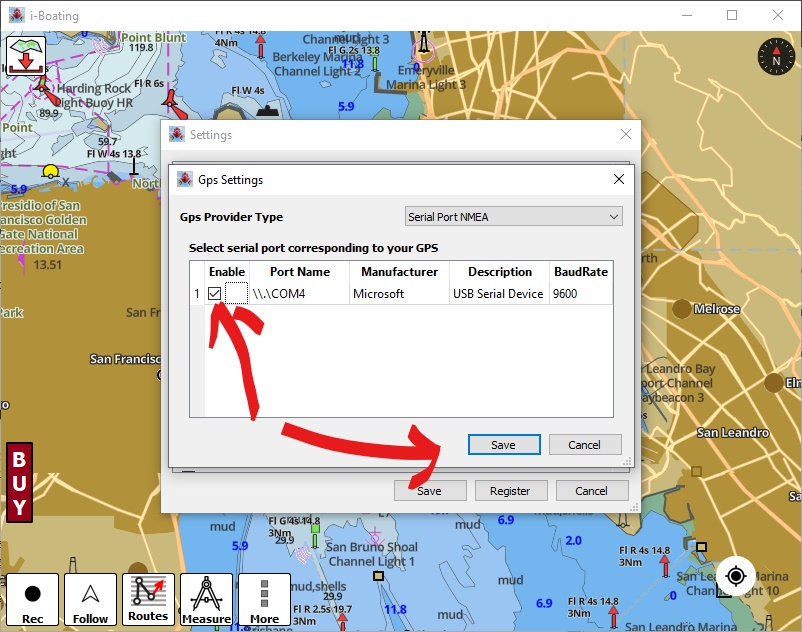The height and width of the screenshot is (632, 802).
Task: Click the chart download icon
Action: (x=24, y=57)
